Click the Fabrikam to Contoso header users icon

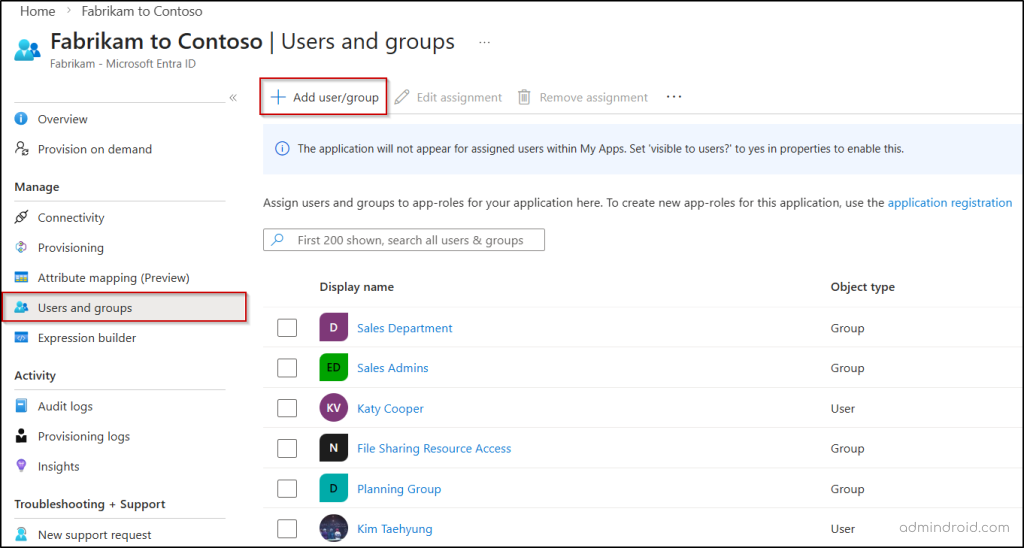click(x=27, y=50)
